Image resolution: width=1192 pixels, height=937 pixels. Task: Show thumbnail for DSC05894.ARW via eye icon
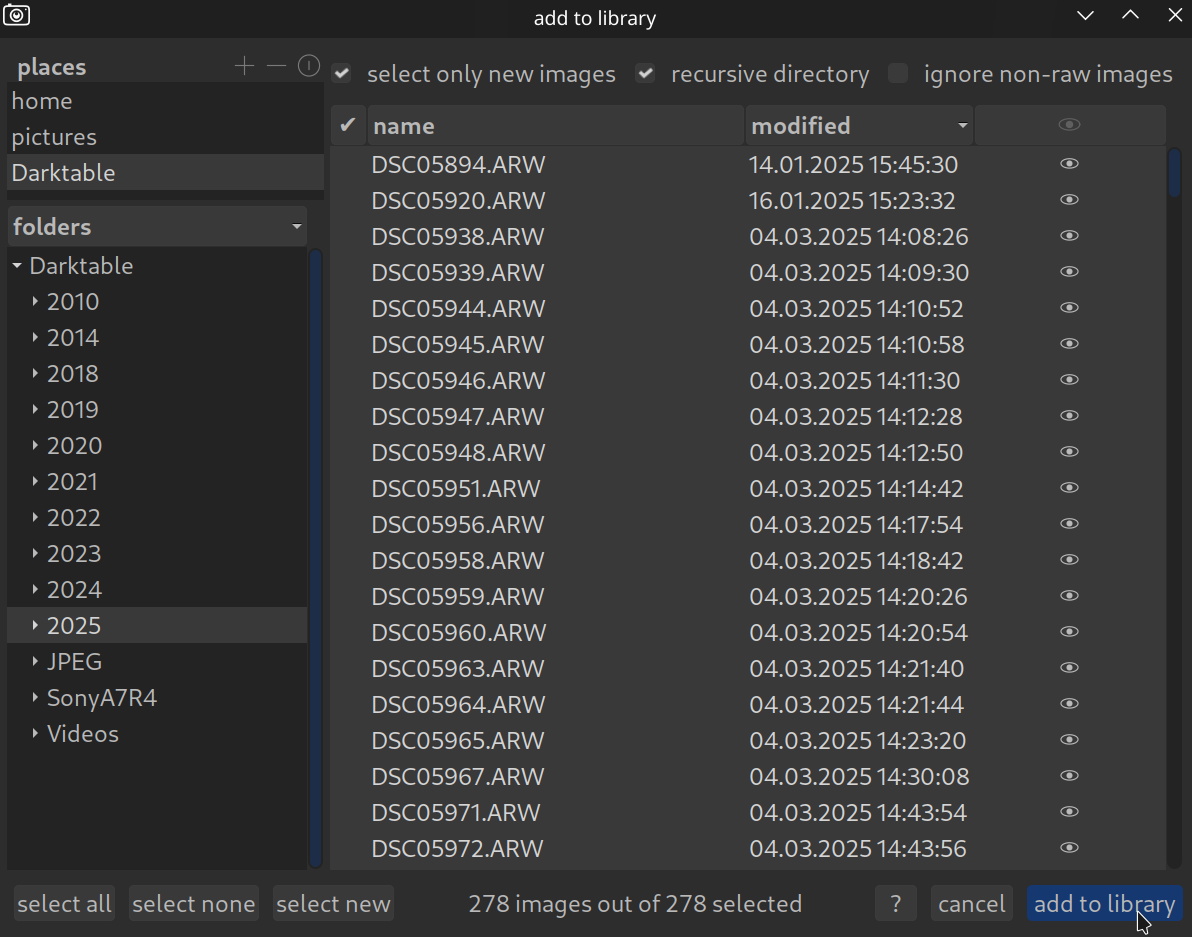(x=1069, y=164)
